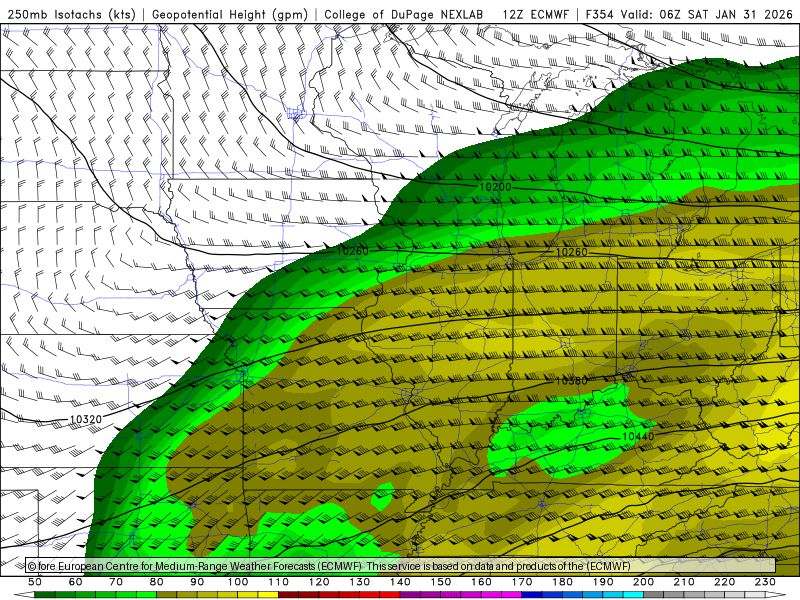The width and height of the screenshot is (800, 600).
Task: Click the 'F354' forecast hour label
Action: click(x=599, y=15)
